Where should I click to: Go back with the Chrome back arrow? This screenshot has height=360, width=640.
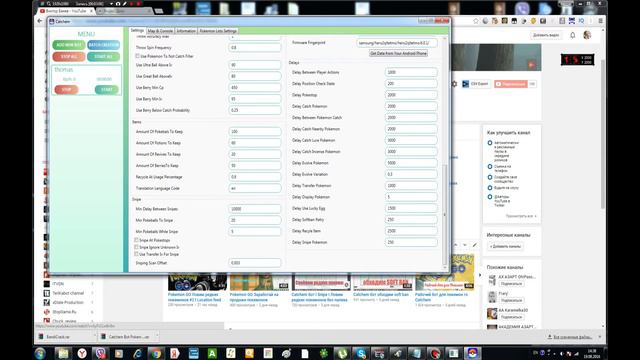point(40,21)
